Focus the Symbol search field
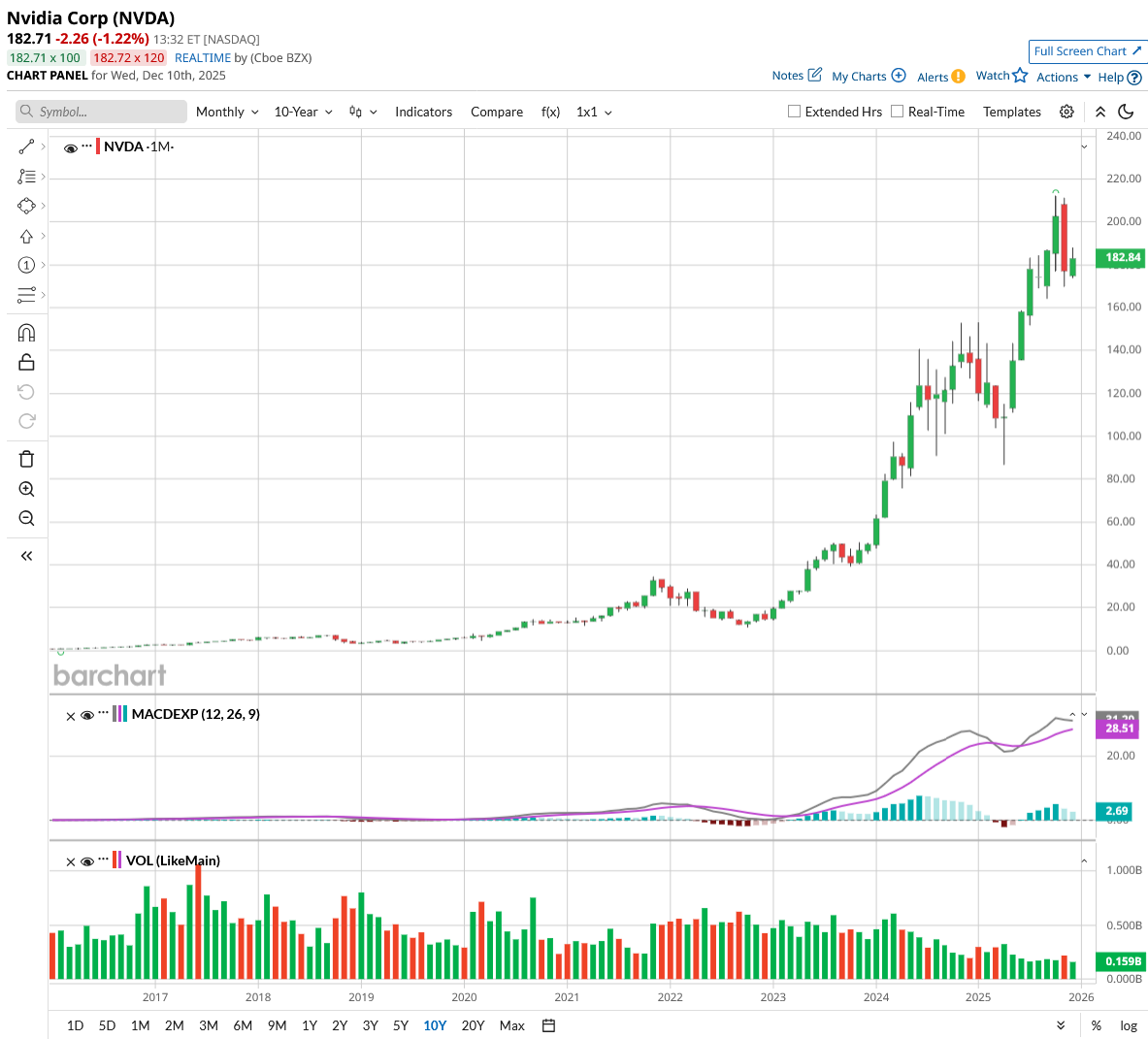1148x1039 pixels. click(101, 112)
